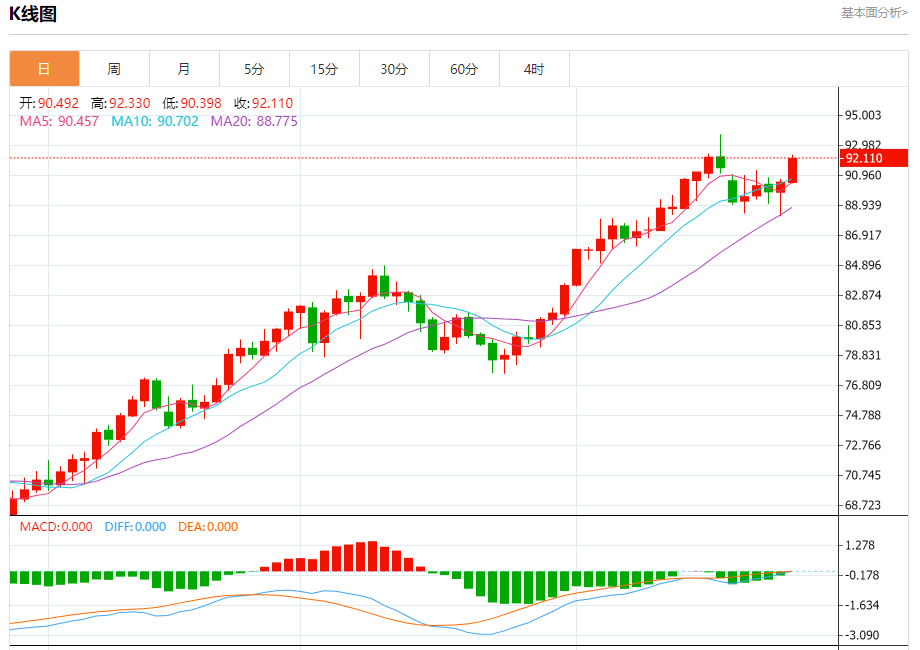The image size is (920, 650).
Task: Click the blue DIFF value label
Action: pyautogui.click(x=135, y=526)
